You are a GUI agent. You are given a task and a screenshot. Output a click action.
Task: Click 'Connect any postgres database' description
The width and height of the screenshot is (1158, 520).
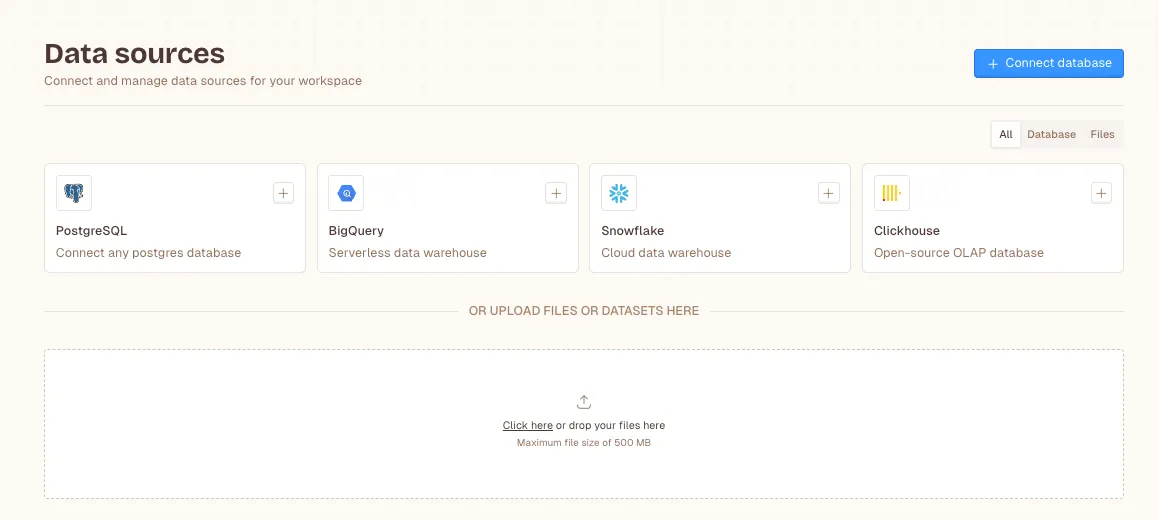tap(148, 253)
